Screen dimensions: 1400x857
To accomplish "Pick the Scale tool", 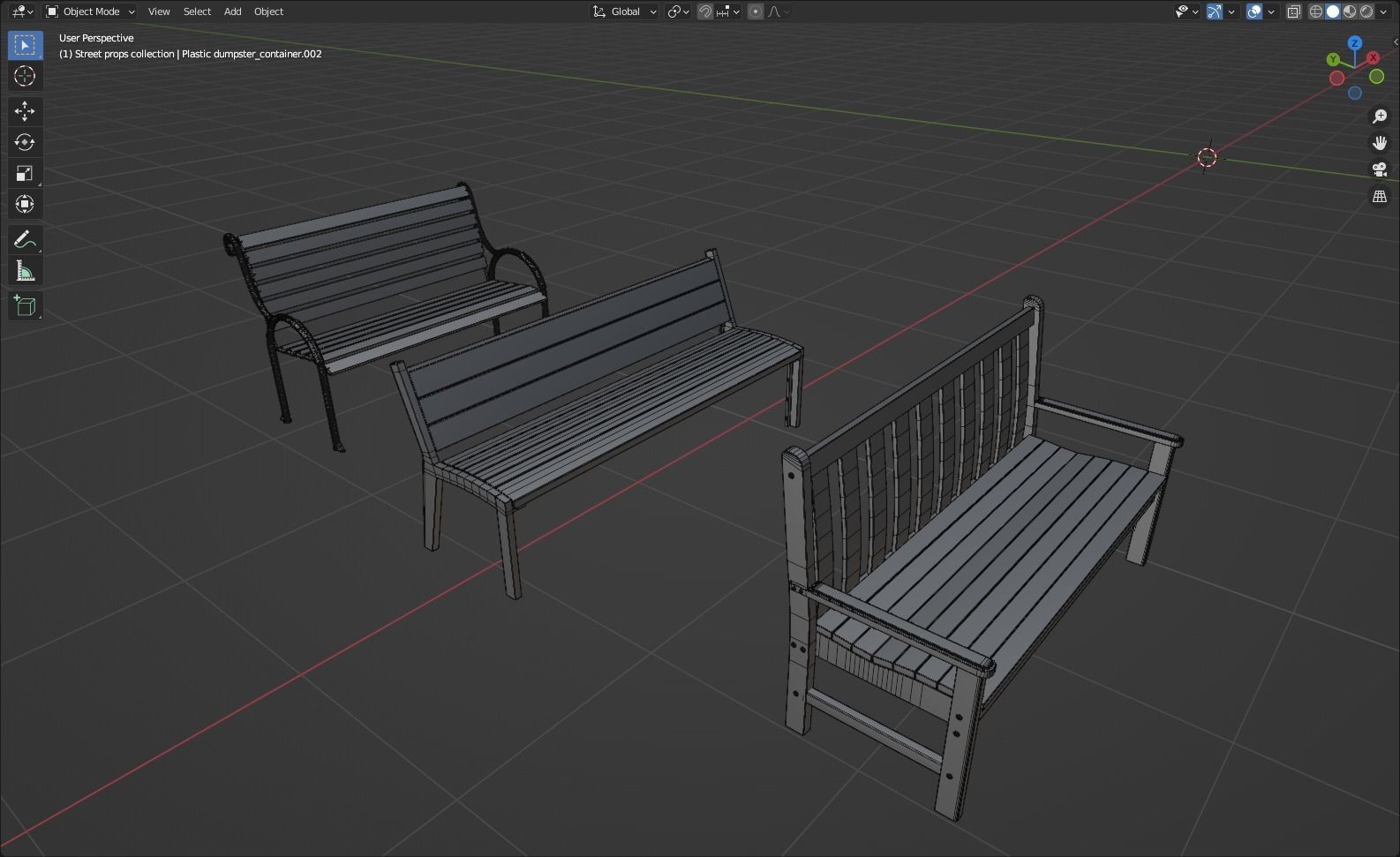I will 25,173.
